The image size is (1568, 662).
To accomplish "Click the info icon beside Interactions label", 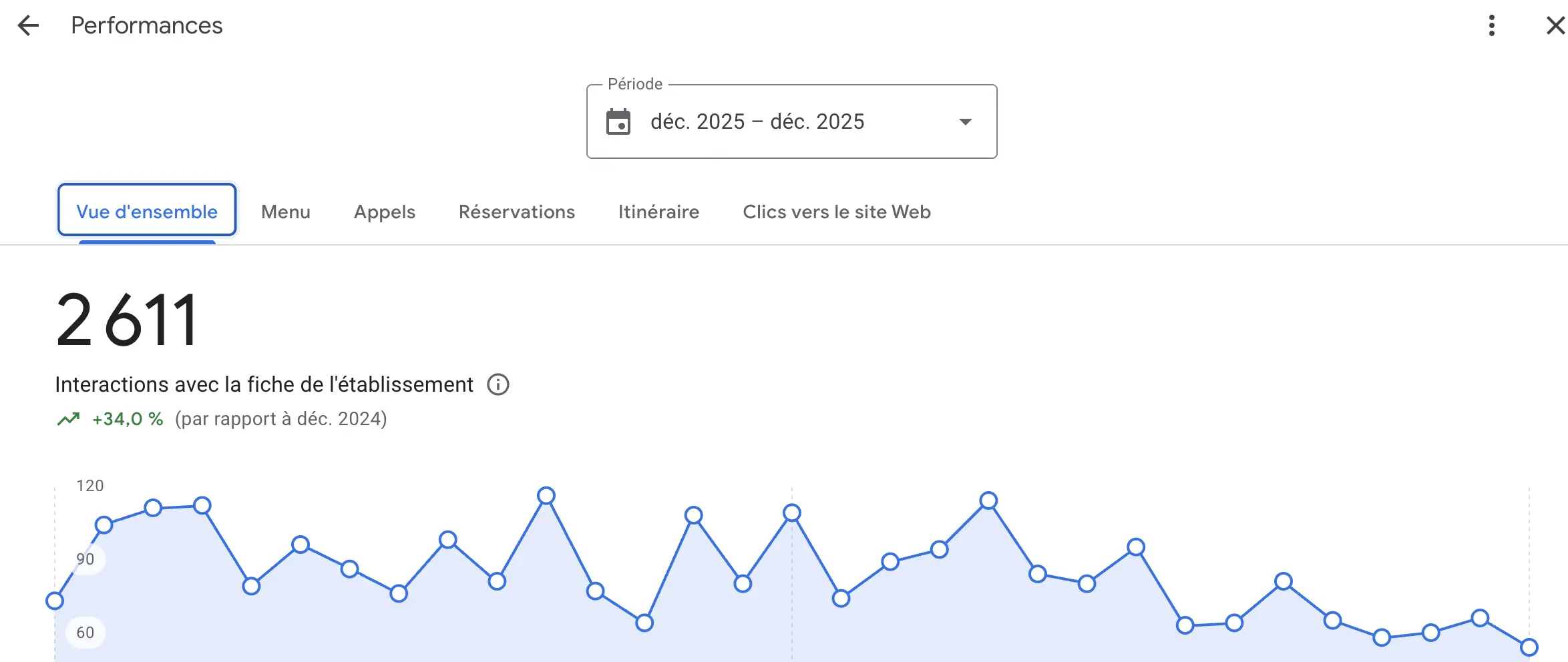I will click(498, 385).
